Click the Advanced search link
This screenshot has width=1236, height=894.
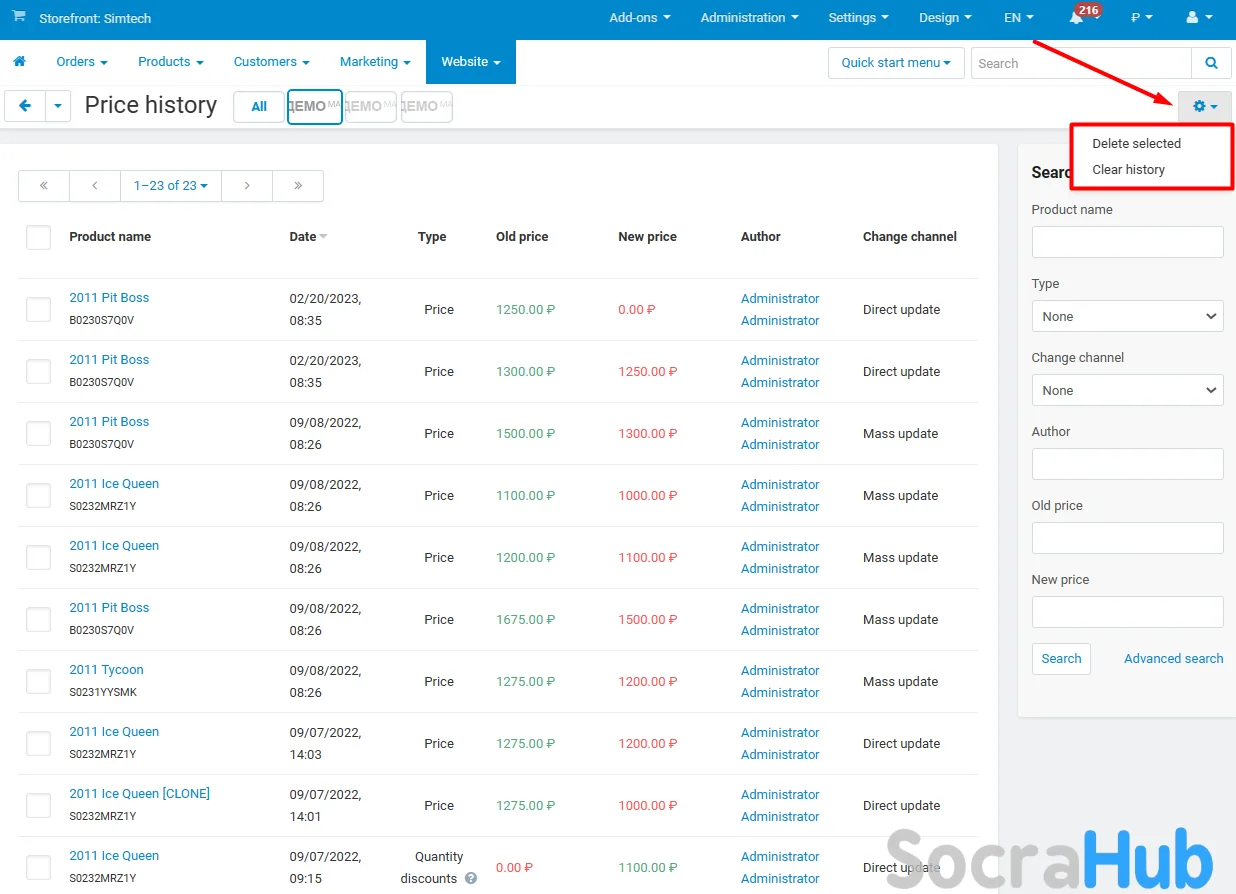tap(1173, 659)
